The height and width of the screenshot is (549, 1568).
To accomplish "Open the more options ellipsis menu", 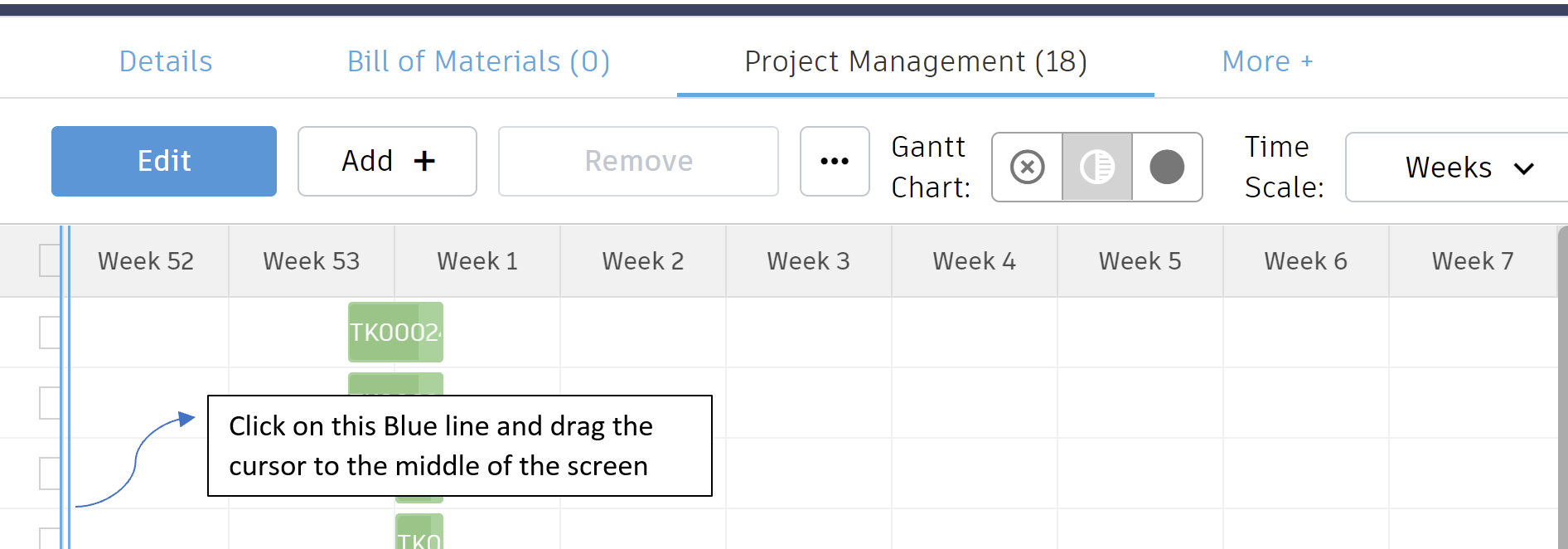I will (835, 161).
